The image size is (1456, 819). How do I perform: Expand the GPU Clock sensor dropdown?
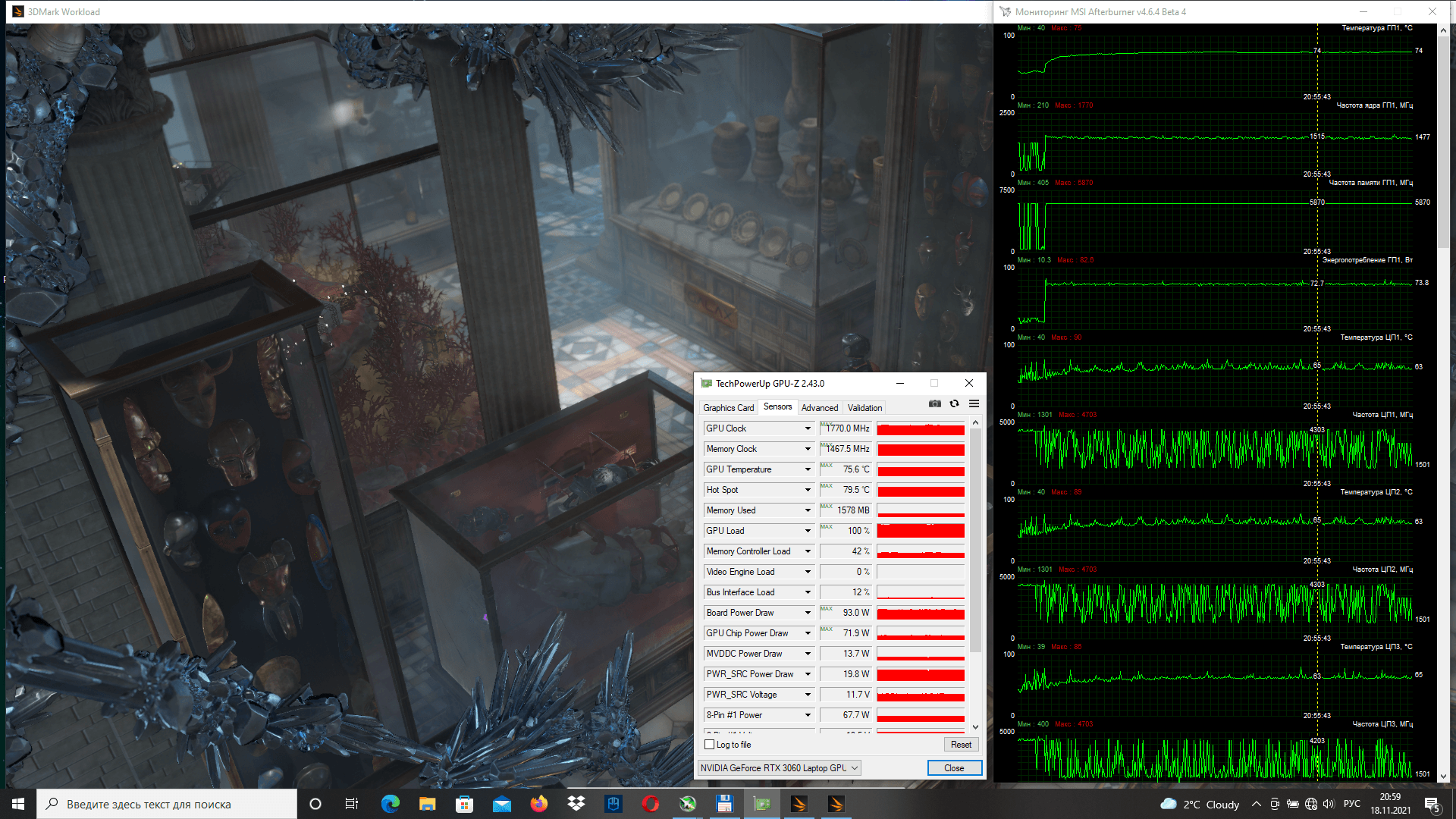(808, 428)
